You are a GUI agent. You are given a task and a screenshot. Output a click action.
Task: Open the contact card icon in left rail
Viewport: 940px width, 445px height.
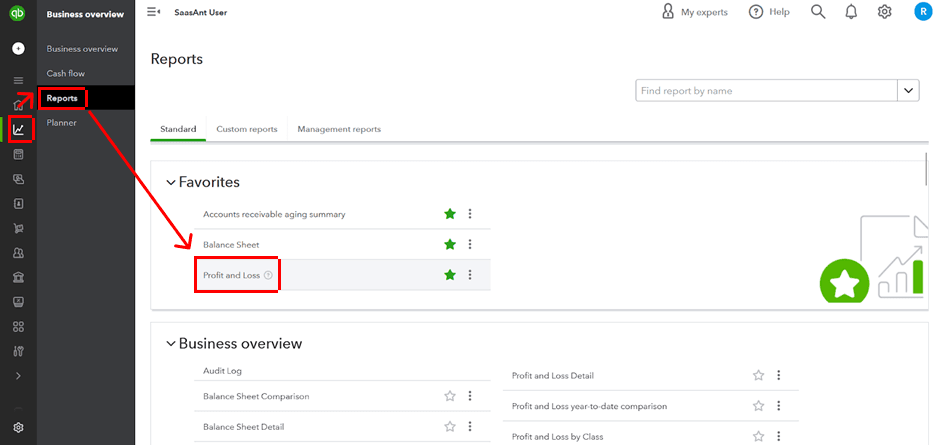[18, 204]
